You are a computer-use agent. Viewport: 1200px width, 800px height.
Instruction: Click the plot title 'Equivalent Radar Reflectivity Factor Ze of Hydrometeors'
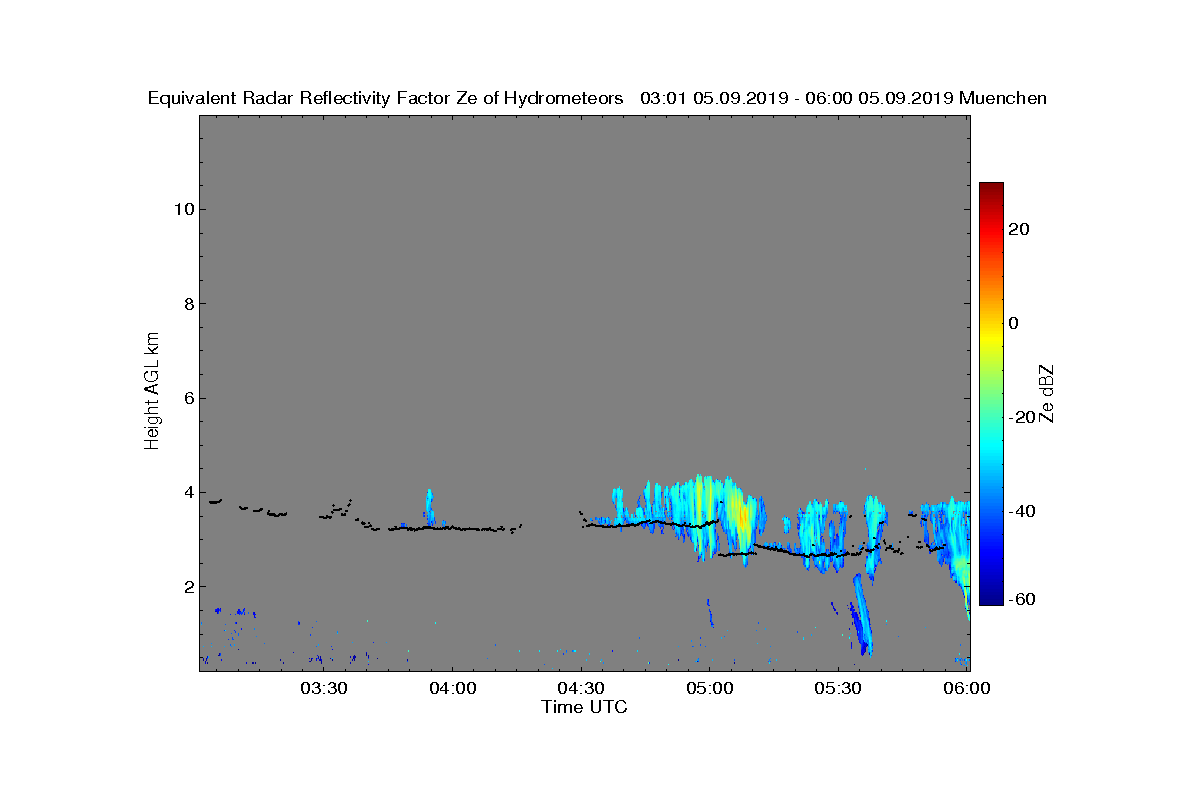[386, 98]
